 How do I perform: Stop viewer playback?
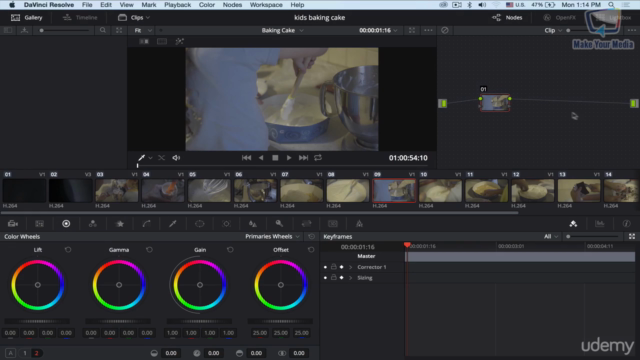(275, 158)
